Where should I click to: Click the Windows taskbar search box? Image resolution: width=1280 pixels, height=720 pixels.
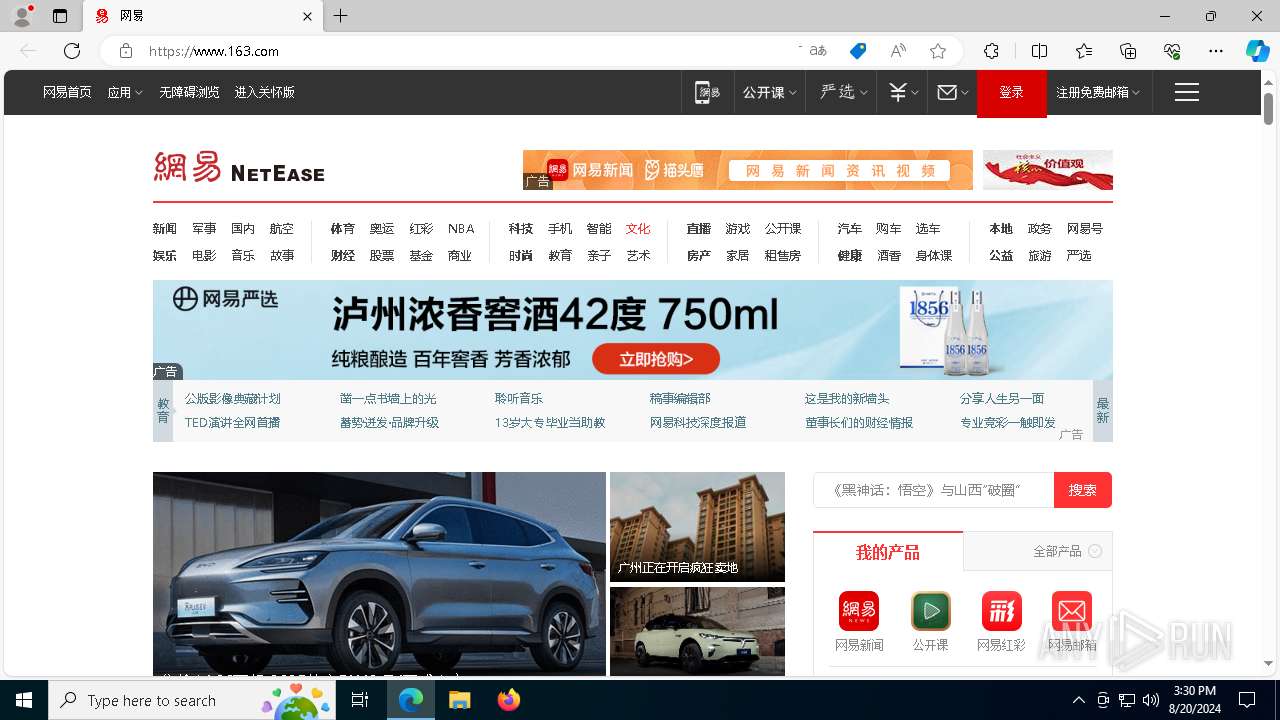pos(193,700)
